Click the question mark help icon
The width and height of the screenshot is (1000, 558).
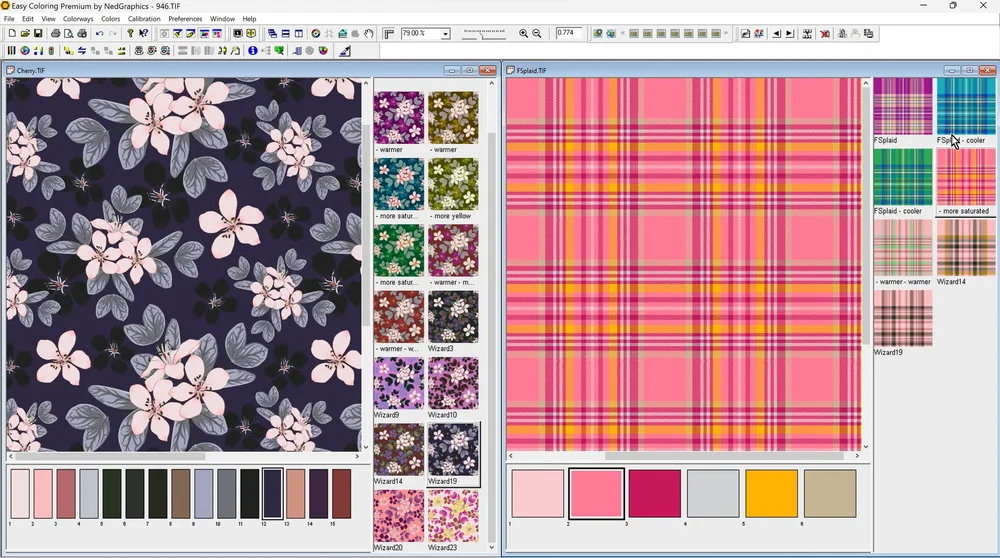click(x=130, y=34)
